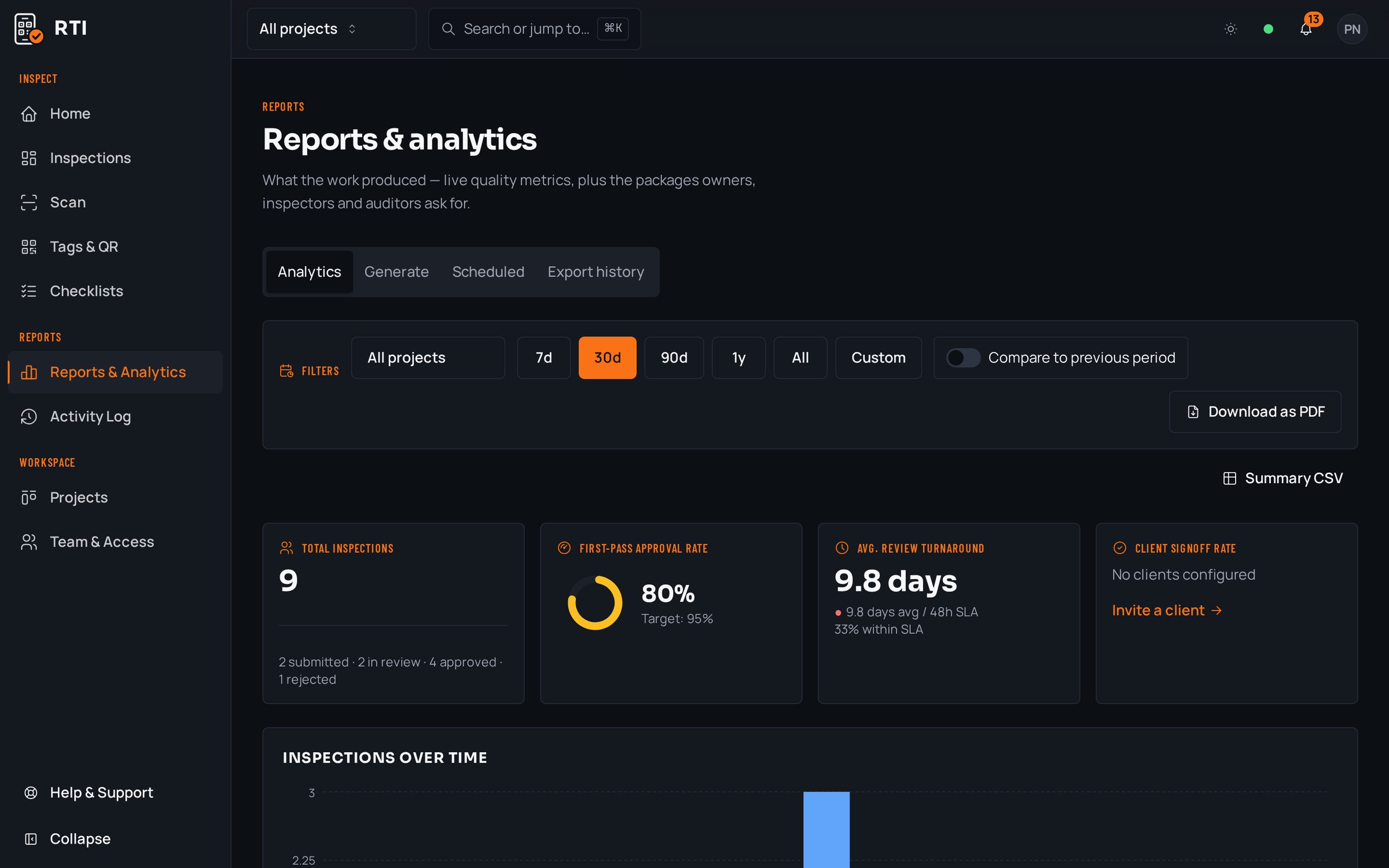Viewport: 1389px width, 868px height.
Task: Click the "9.8 days avg / 48h SLA" text
Action: (912, 612)
